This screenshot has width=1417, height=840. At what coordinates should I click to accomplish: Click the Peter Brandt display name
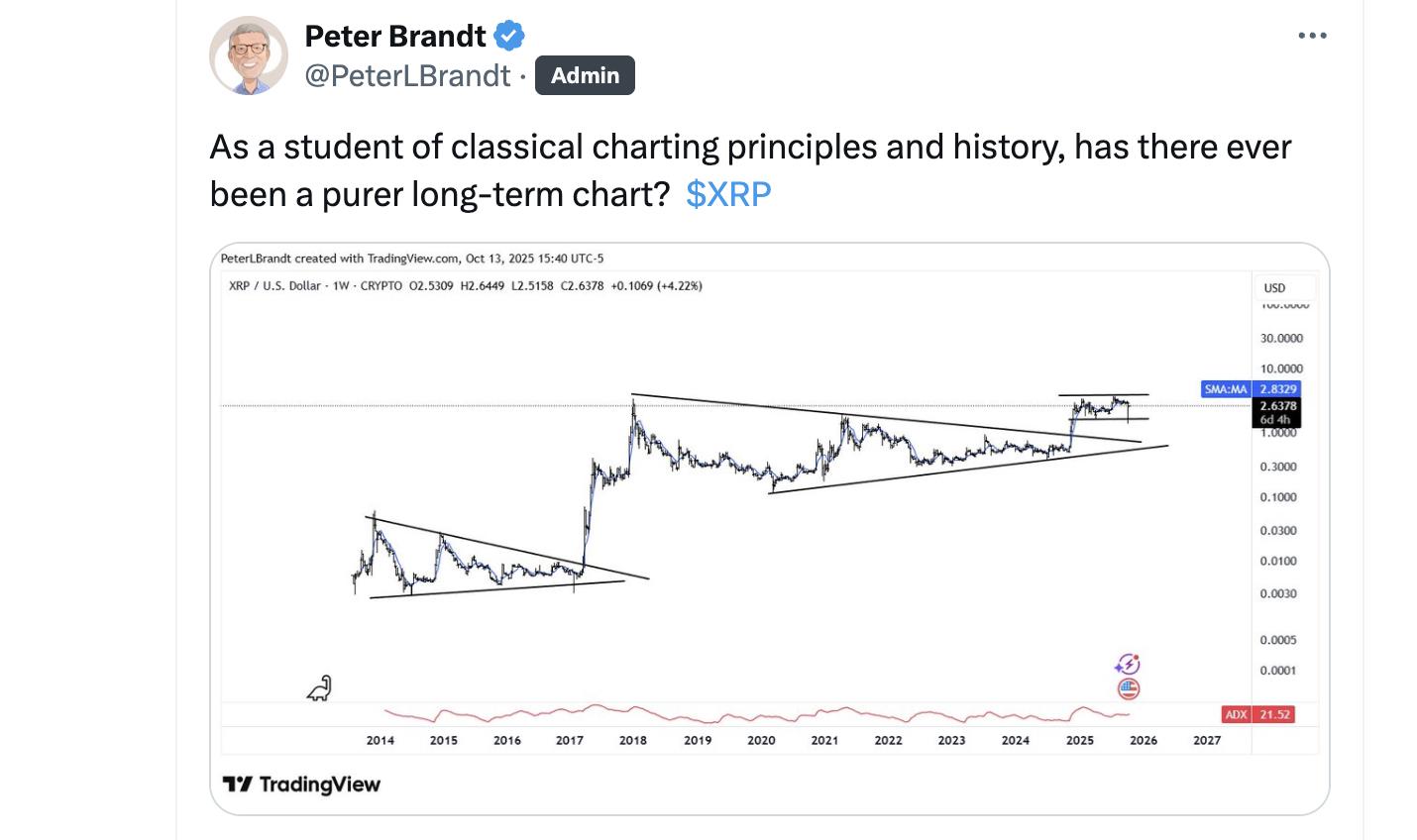394,37
